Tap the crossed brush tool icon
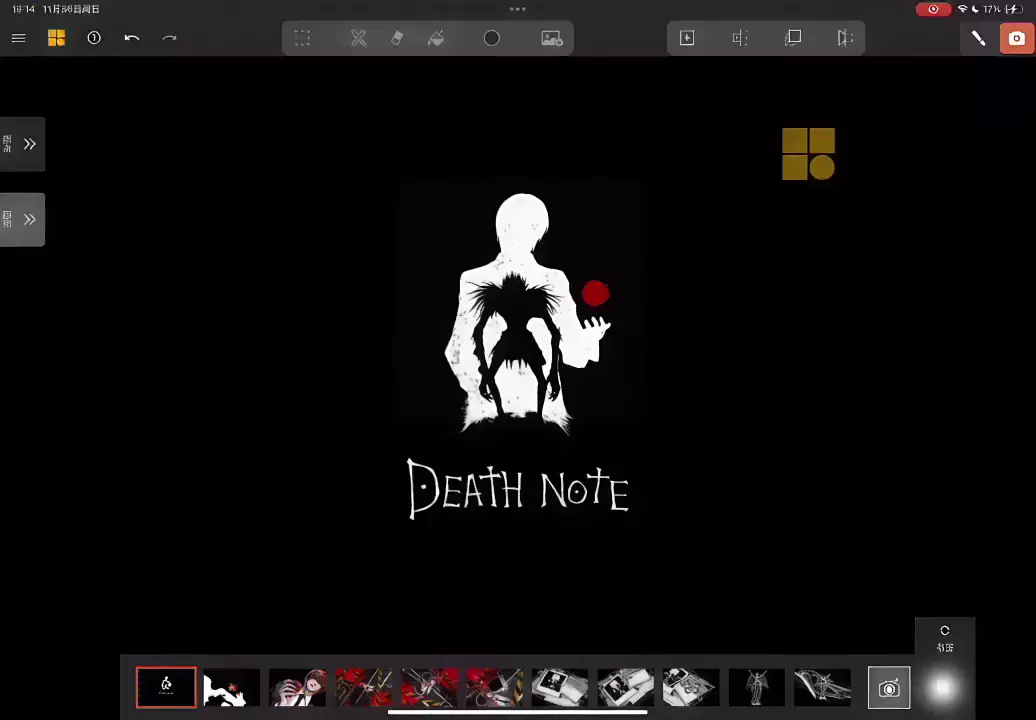This screenshot has height=720, width=1036. click(358, 38)
